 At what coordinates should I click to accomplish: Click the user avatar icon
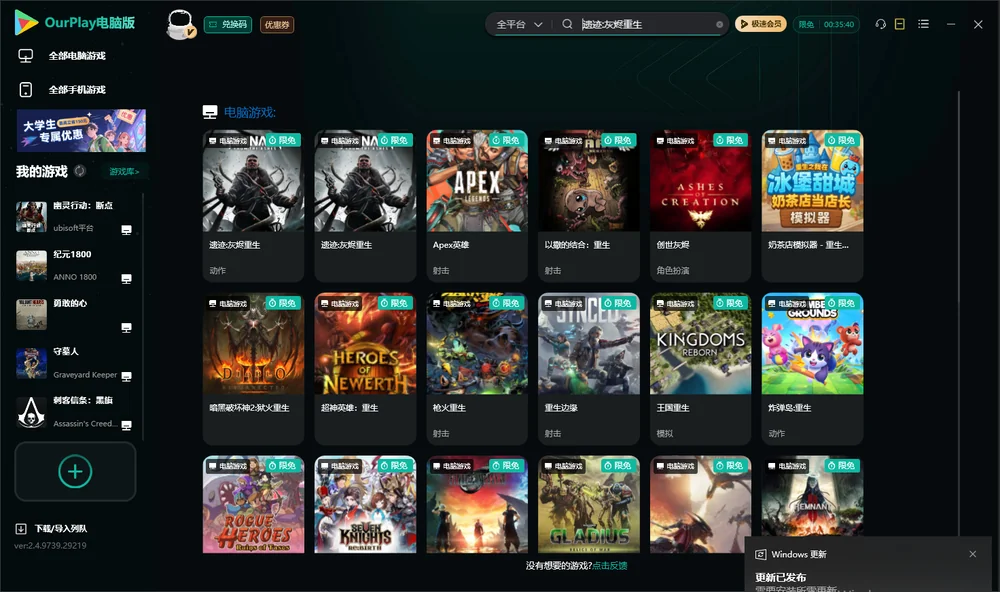pyautogui.click(x=180, y=24)
